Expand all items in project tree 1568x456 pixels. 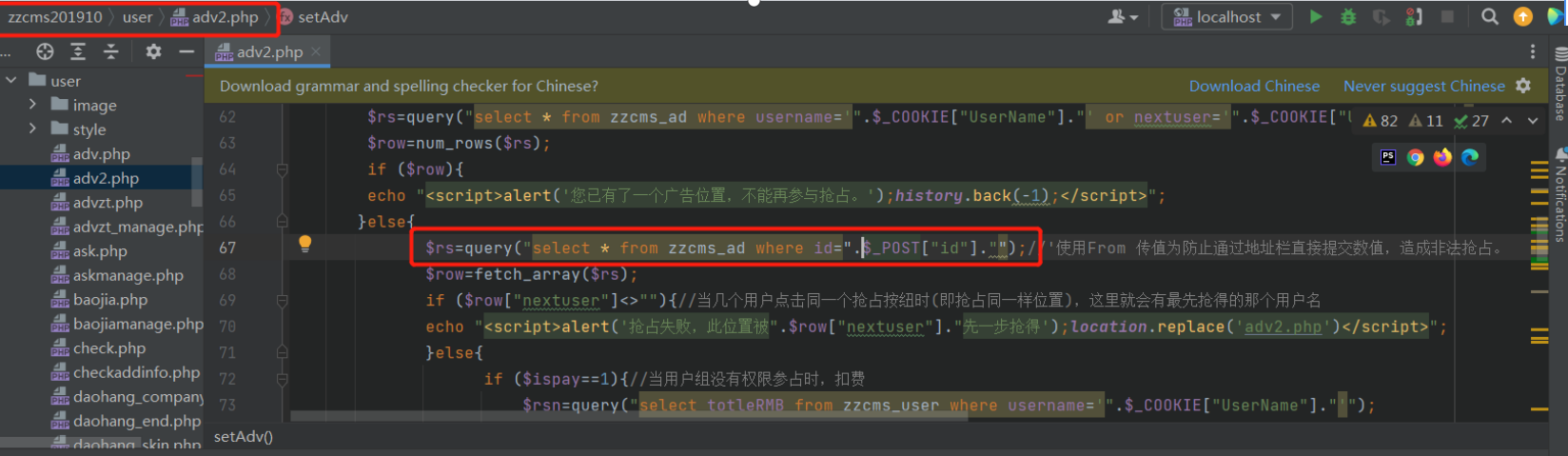pos(78,51)
